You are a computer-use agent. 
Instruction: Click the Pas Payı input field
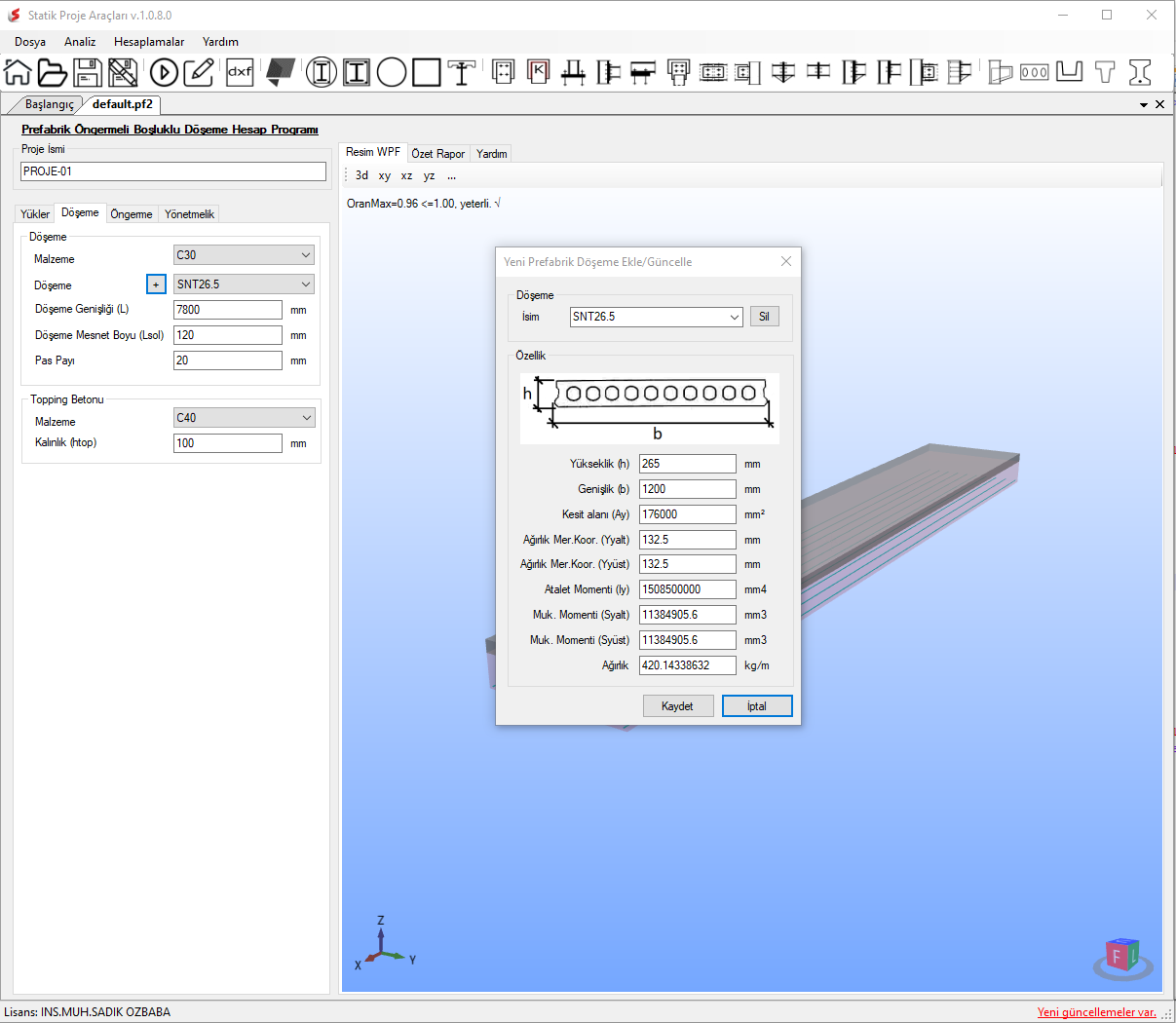click(x=228, y=360)
